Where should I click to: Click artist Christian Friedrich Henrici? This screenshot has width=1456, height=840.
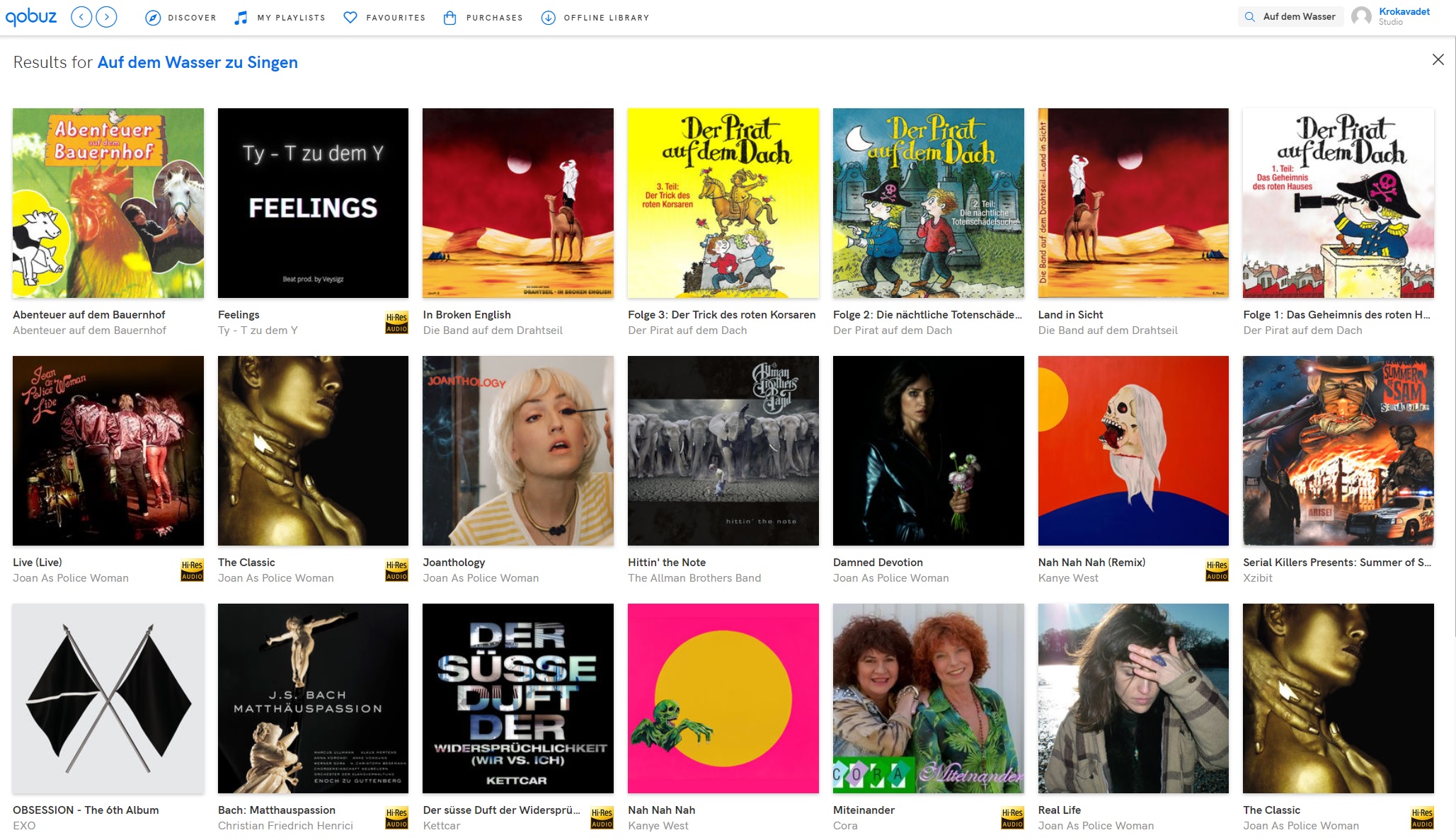pos(285,826)
